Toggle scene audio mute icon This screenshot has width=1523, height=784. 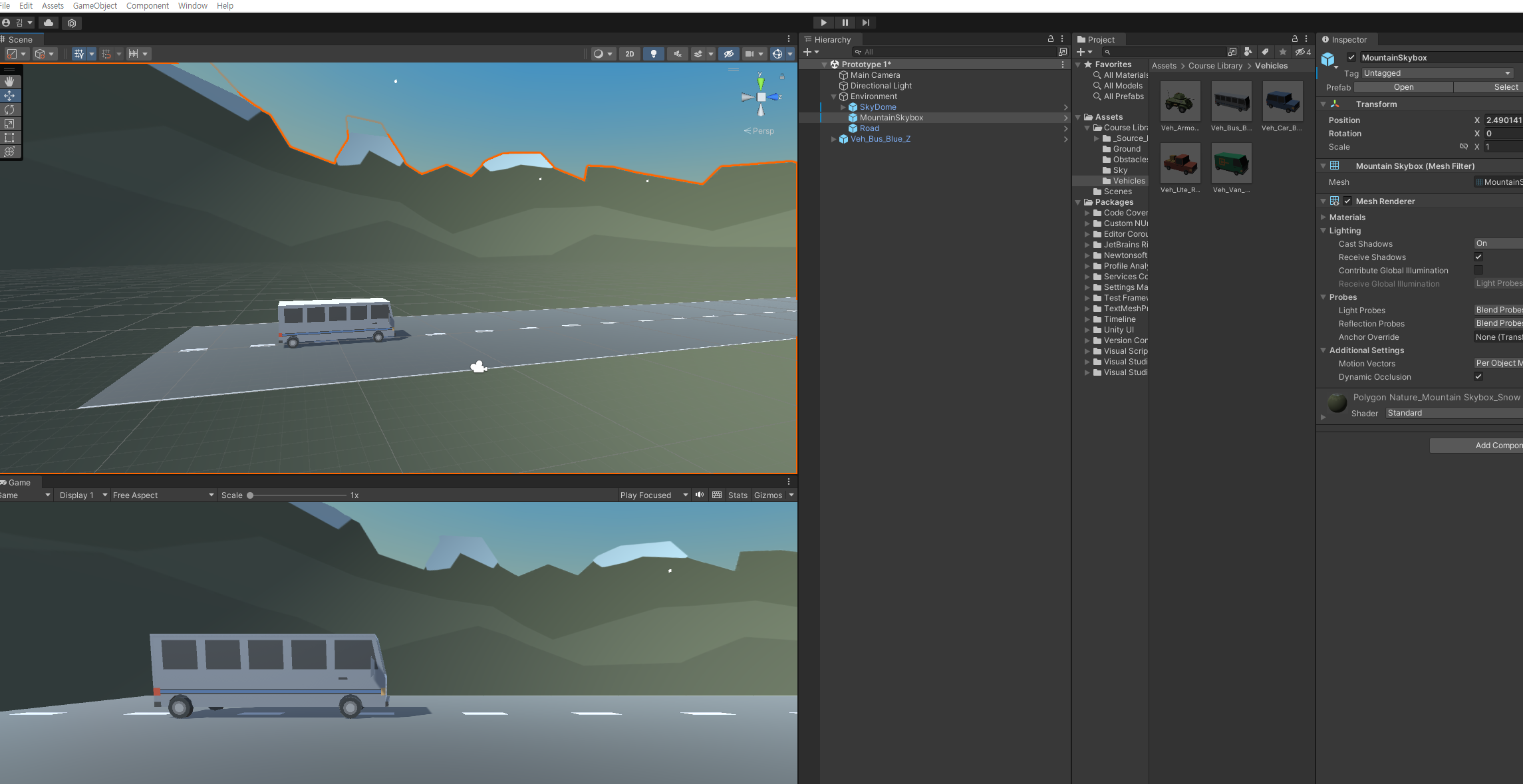(x=677, y=54)
